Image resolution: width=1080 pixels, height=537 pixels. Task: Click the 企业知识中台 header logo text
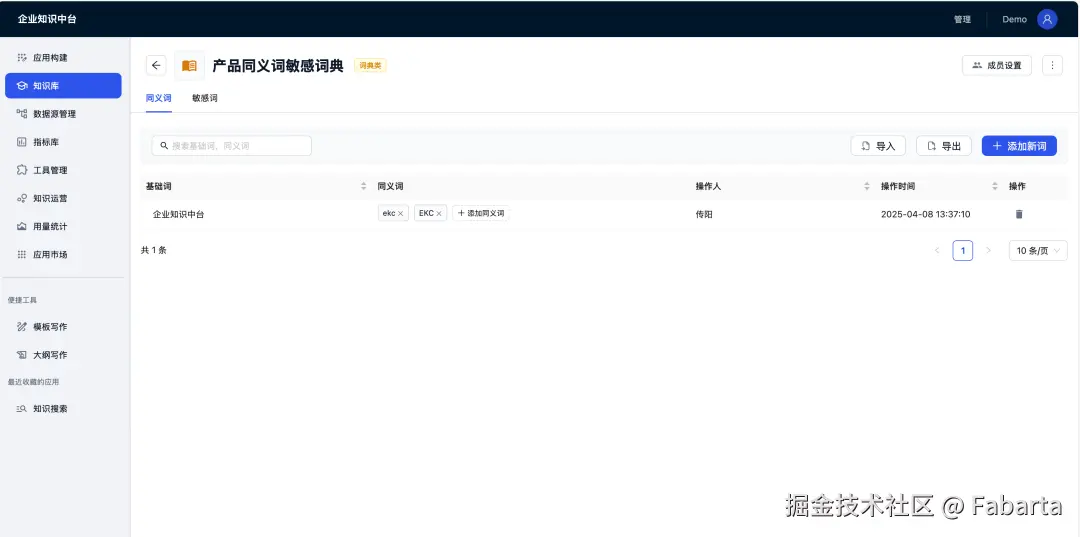(x=47, y=19)
